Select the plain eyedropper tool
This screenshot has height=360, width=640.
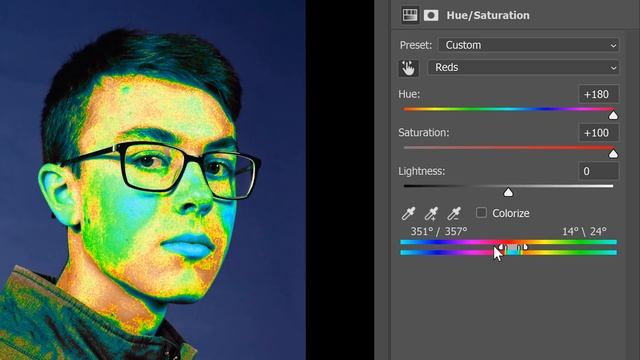coord(408,213)
